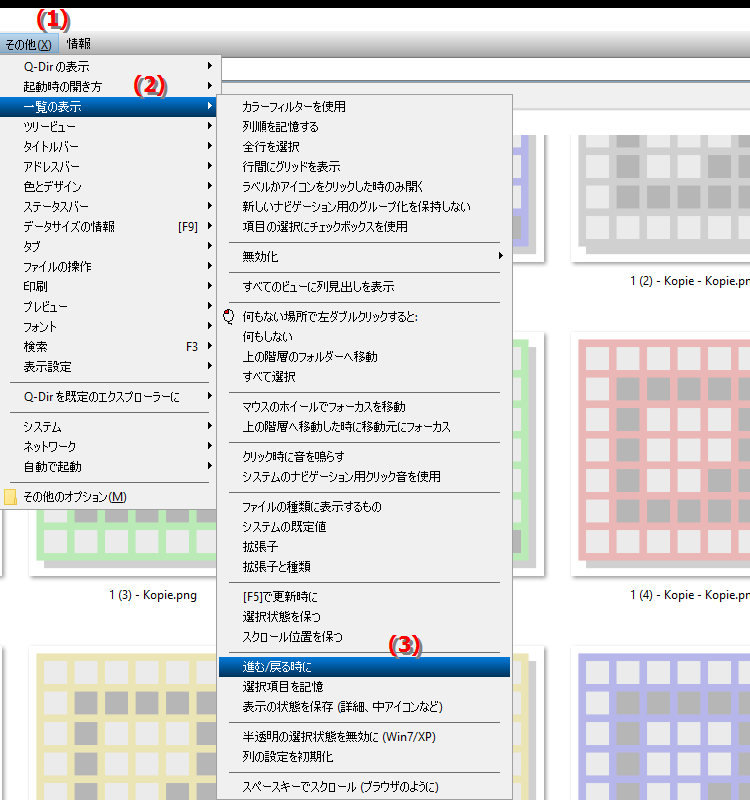Click the mouse icon beside 何もない場所で左ダブルクリックすると
This screenshot has height=800, width=750.
click(229, 316)
